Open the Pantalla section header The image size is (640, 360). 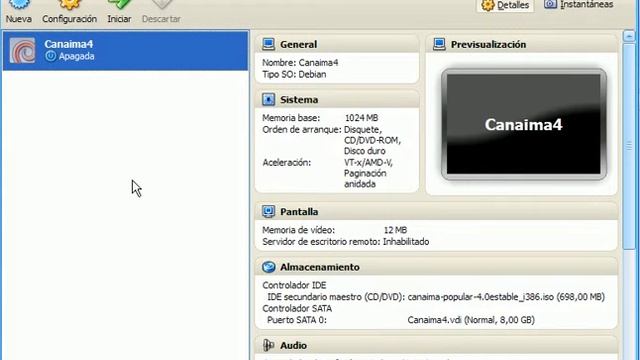(436, 211)
